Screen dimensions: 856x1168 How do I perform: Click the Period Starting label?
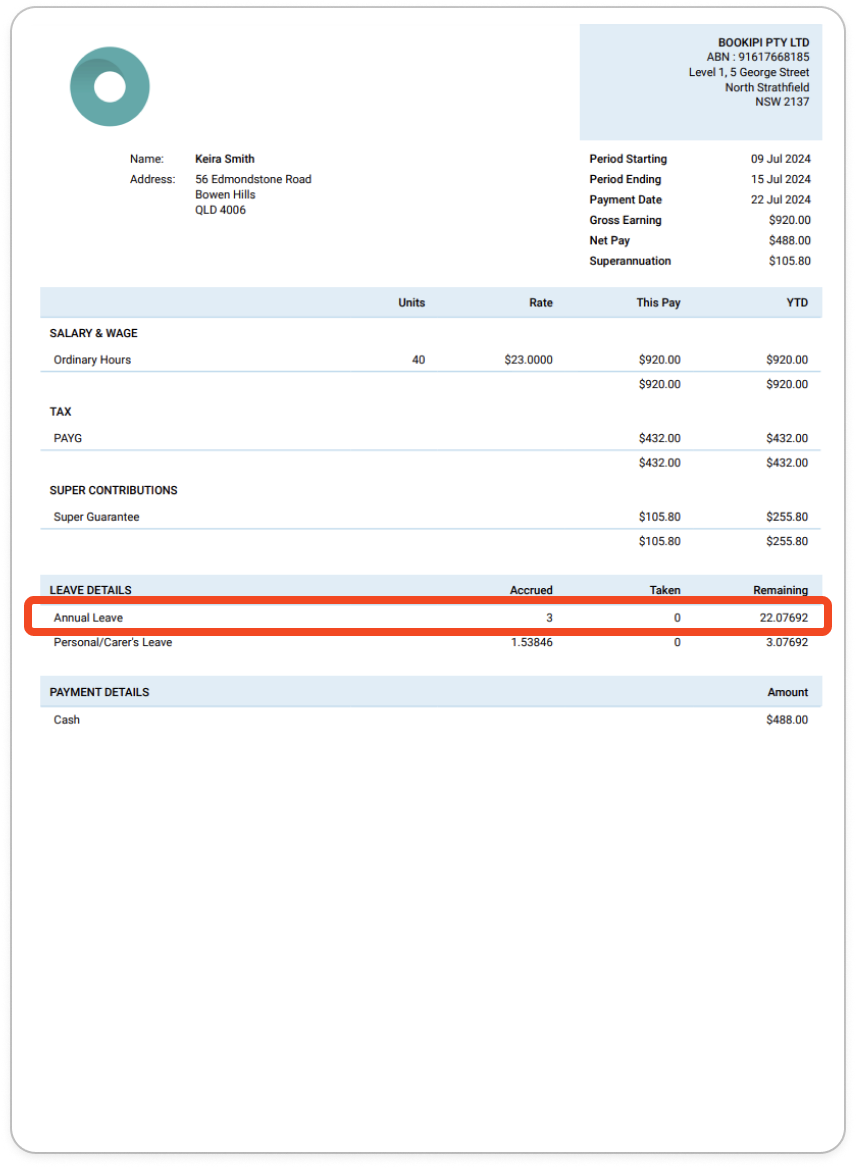click(x=628, y=159)
